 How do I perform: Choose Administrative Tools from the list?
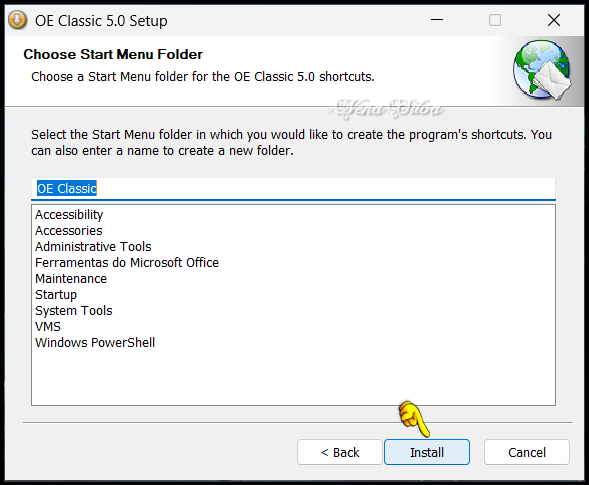click(x=93, y=246)
